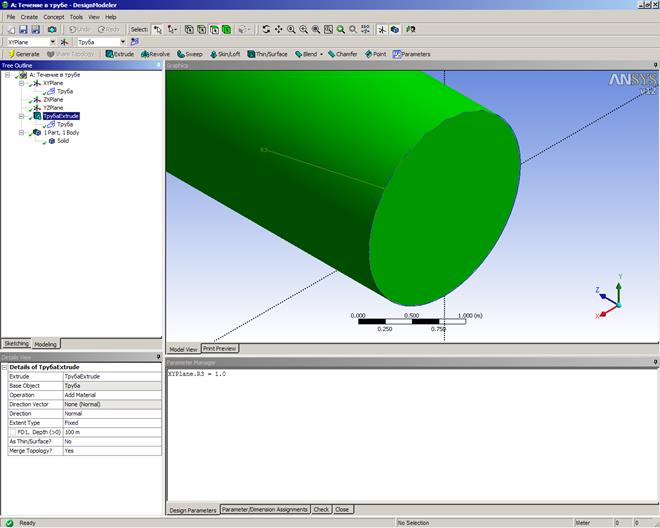Select the ZXPlane item in the tree

tap(52, 99)
